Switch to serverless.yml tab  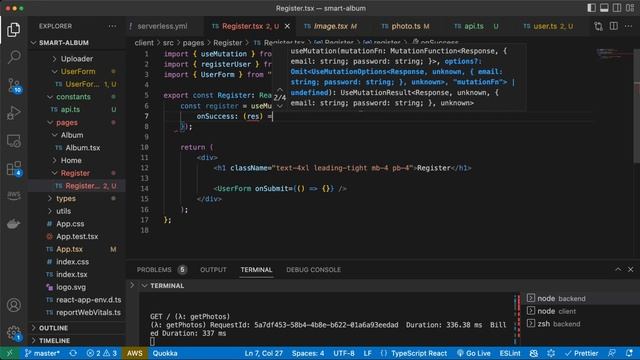pyautogui.click(x=162, y=26)
